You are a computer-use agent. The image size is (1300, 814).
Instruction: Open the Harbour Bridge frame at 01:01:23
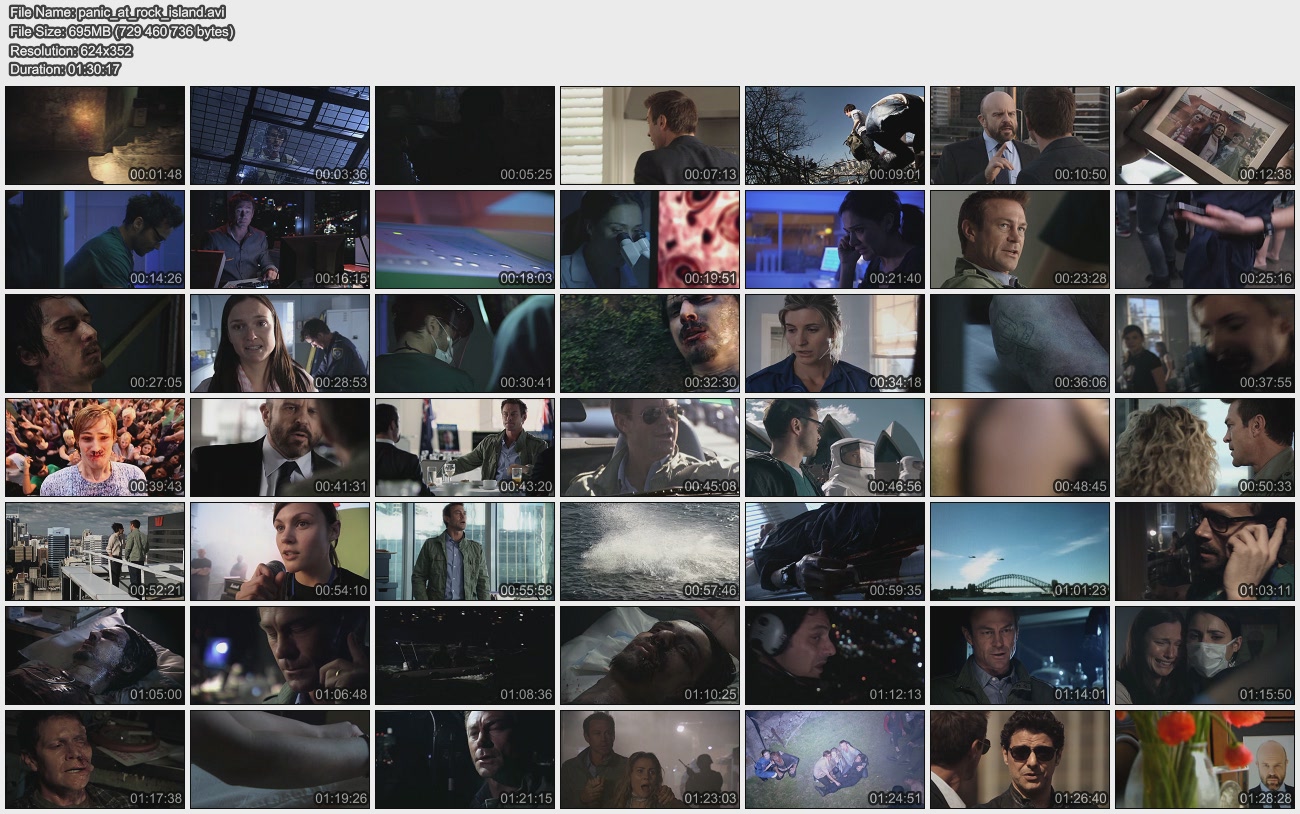pyautogui.click(x=1020, y=551)
